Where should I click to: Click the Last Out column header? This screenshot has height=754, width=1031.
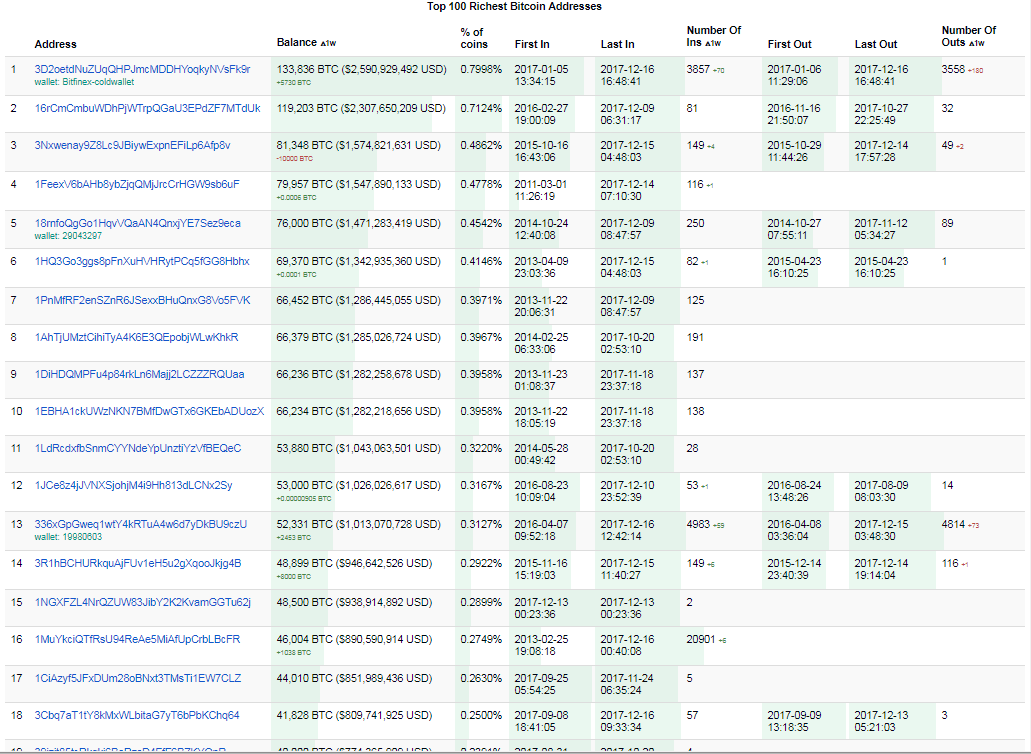pyautogui.click(x=876, y=44)
